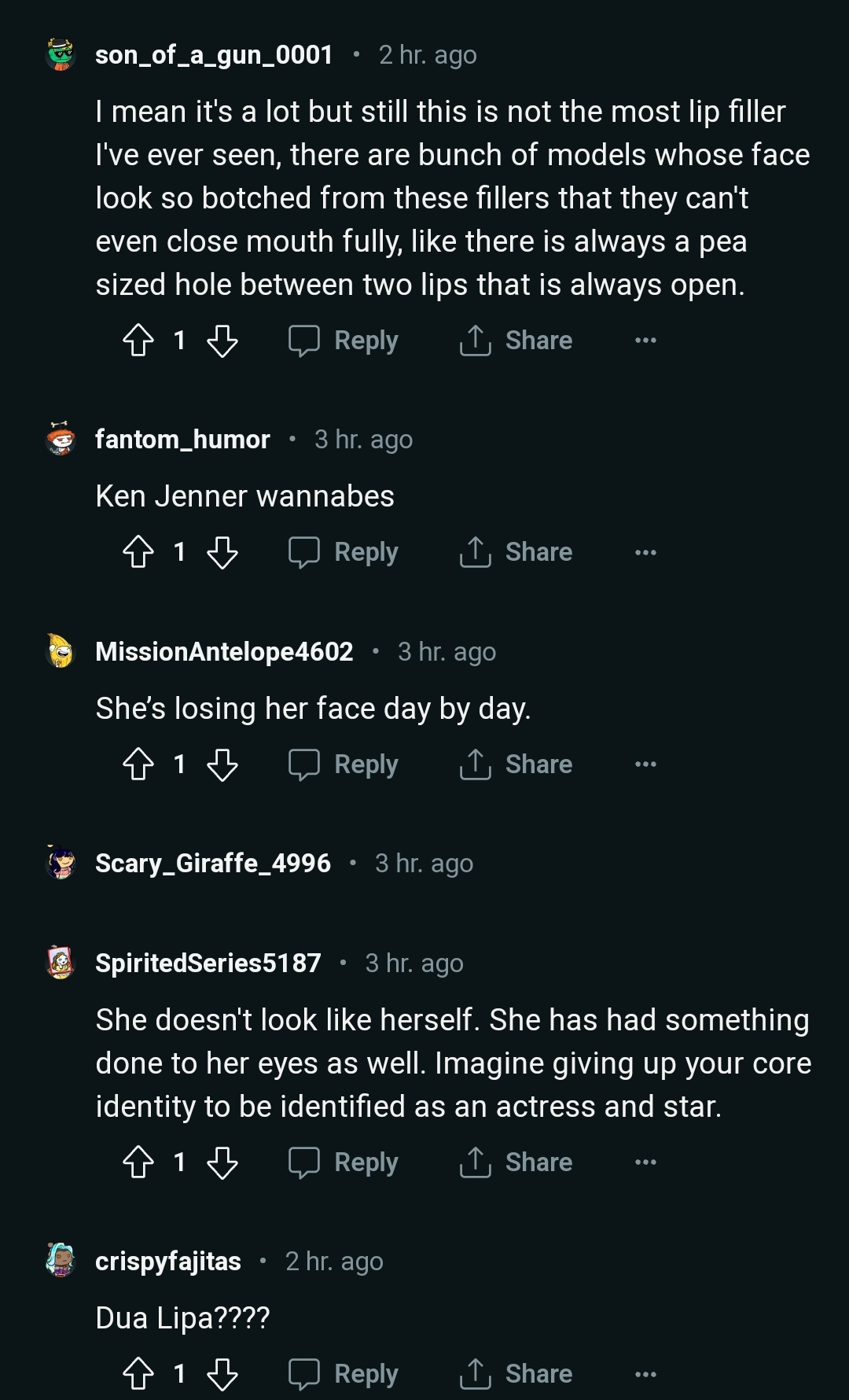Upvote the Ken Jenner wannabes comment
Viewport: 849px width, 1400px height.
coord(138,552)
